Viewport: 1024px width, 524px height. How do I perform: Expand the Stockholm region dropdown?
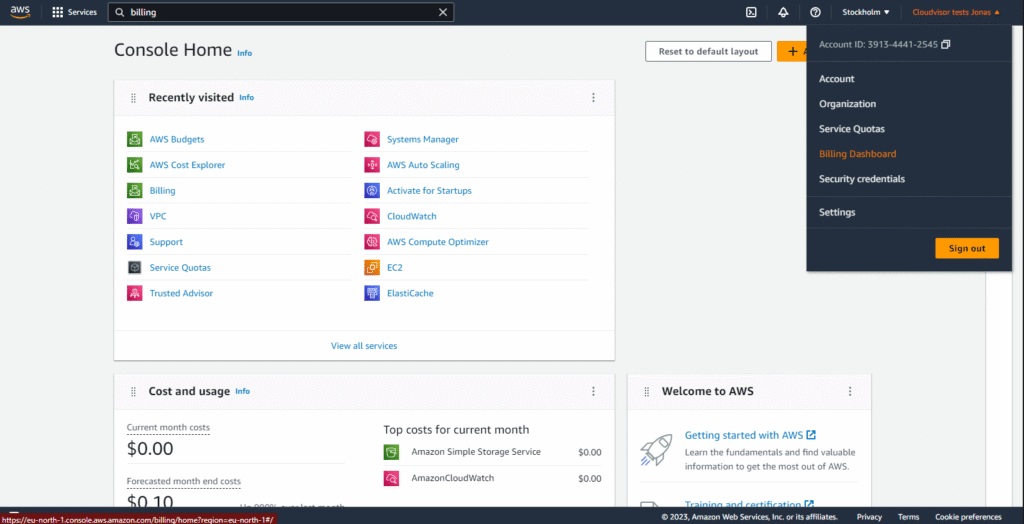[x=866, y=12]
